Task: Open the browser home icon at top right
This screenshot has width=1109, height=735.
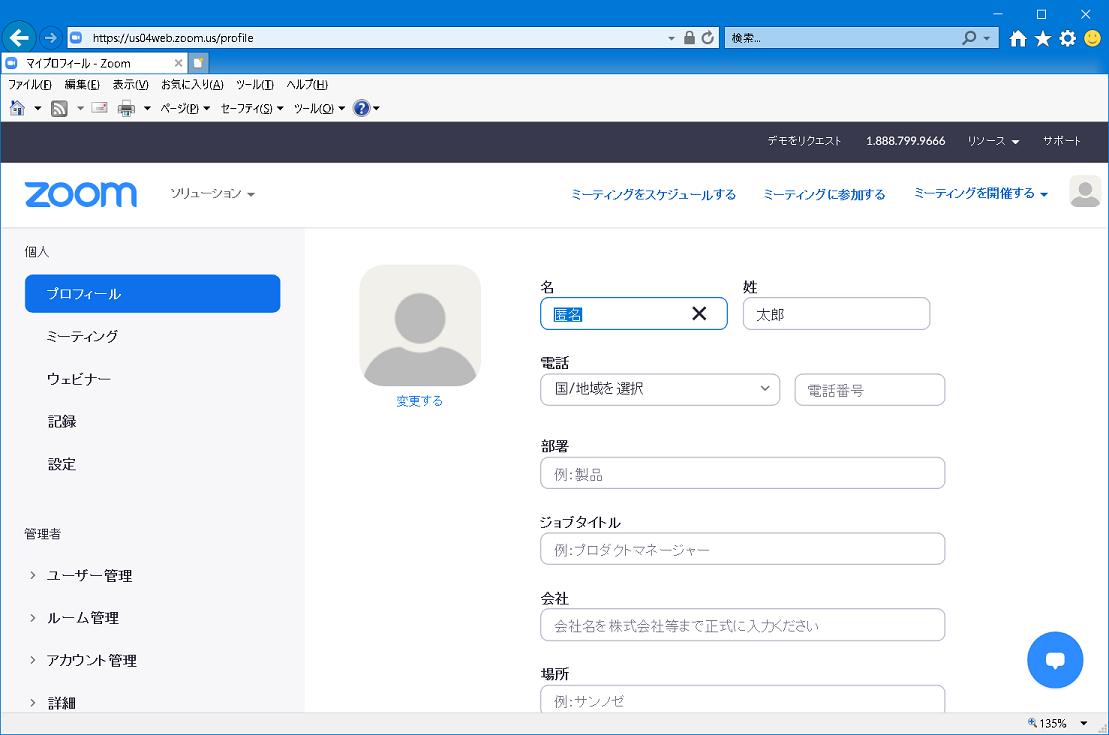Action: tap(1018, 38)
